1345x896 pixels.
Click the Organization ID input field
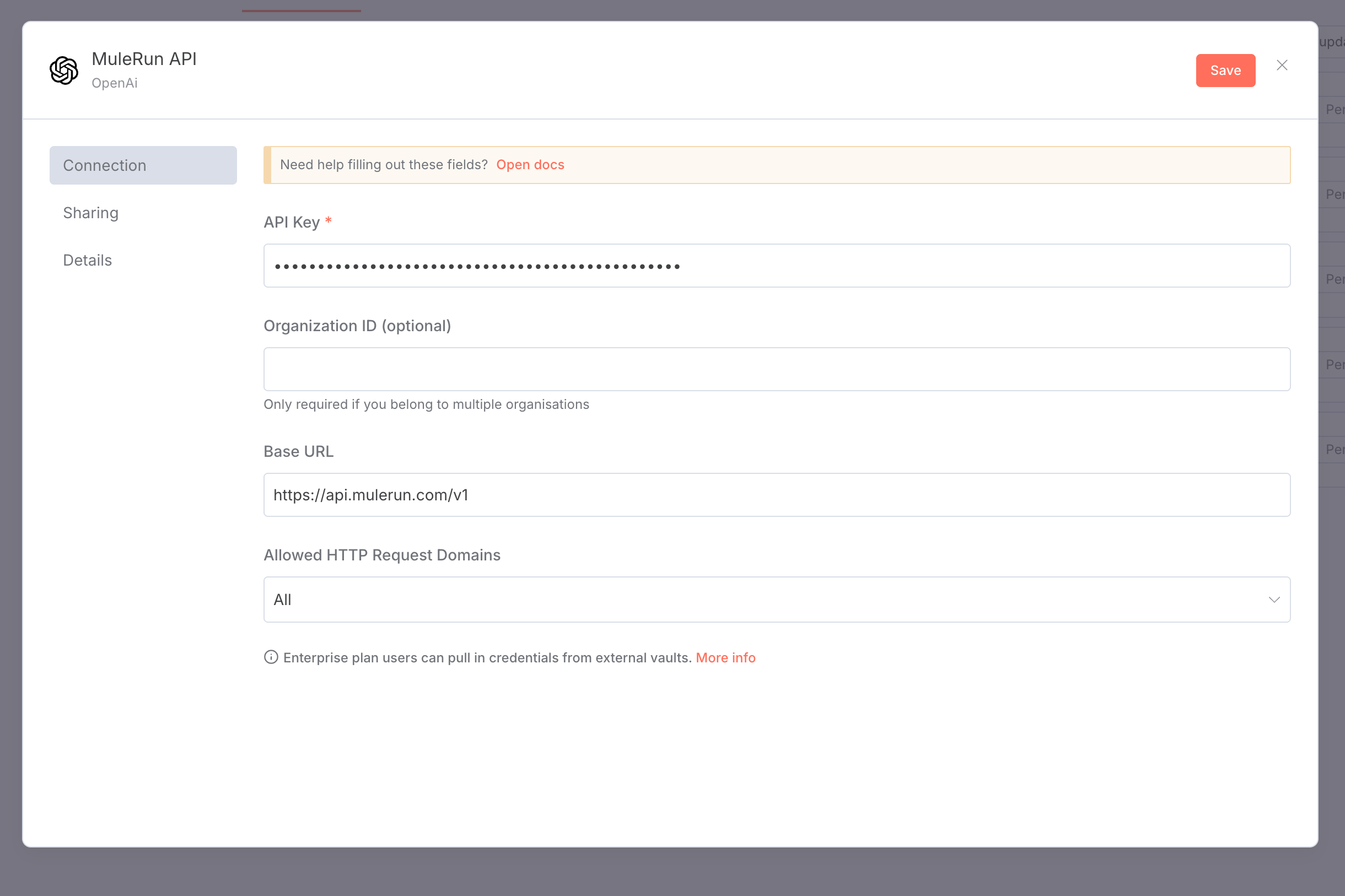pos(776,369)
